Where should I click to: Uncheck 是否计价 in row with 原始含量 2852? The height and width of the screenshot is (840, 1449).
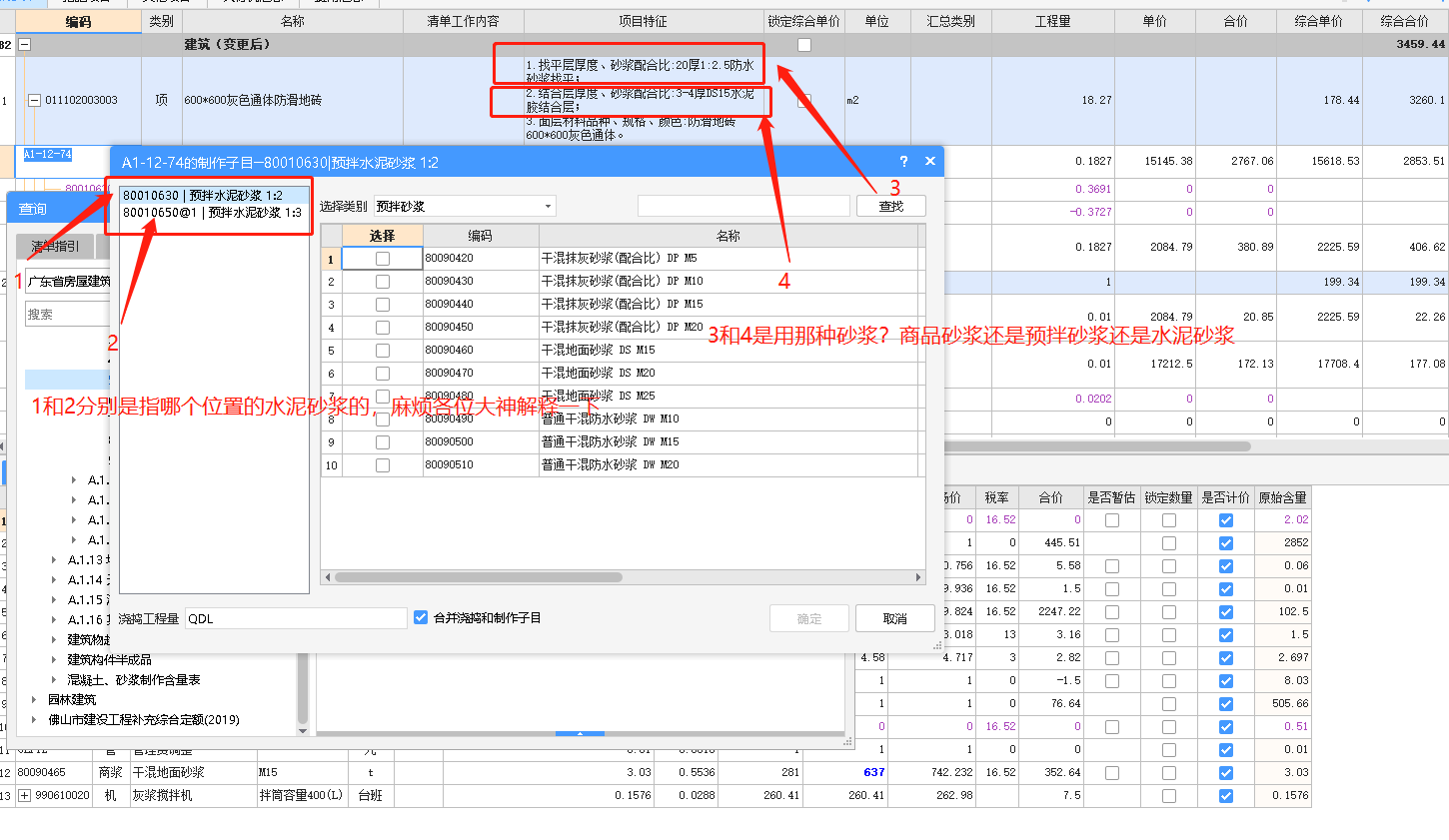1226,543
